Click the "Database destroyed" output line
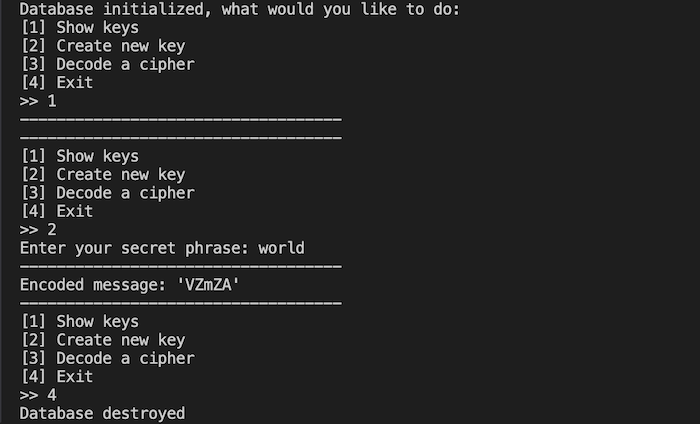700x424 pixels. 102,413
